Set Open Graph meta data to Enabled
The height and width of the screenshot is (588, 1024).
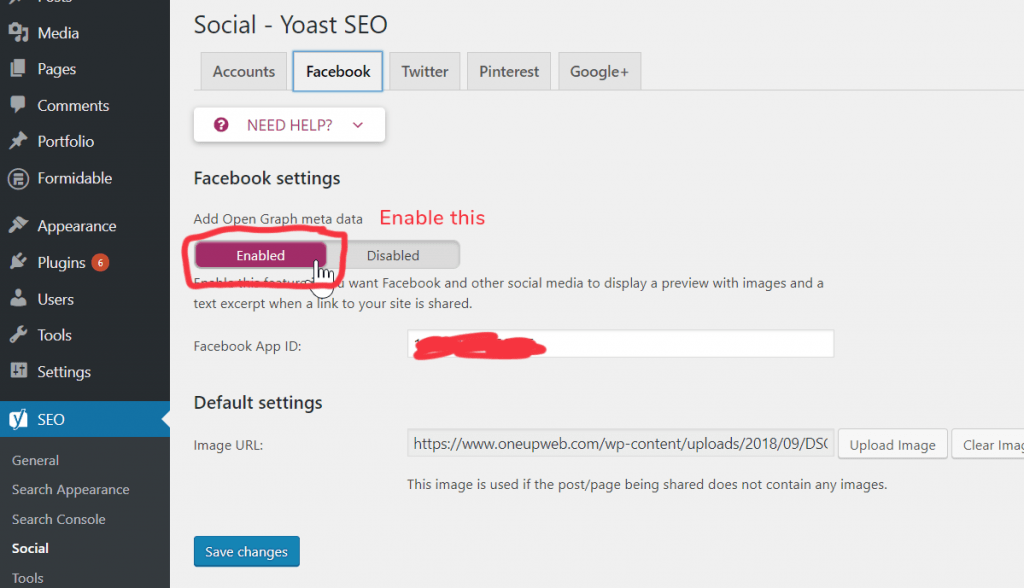pos(261,255)
